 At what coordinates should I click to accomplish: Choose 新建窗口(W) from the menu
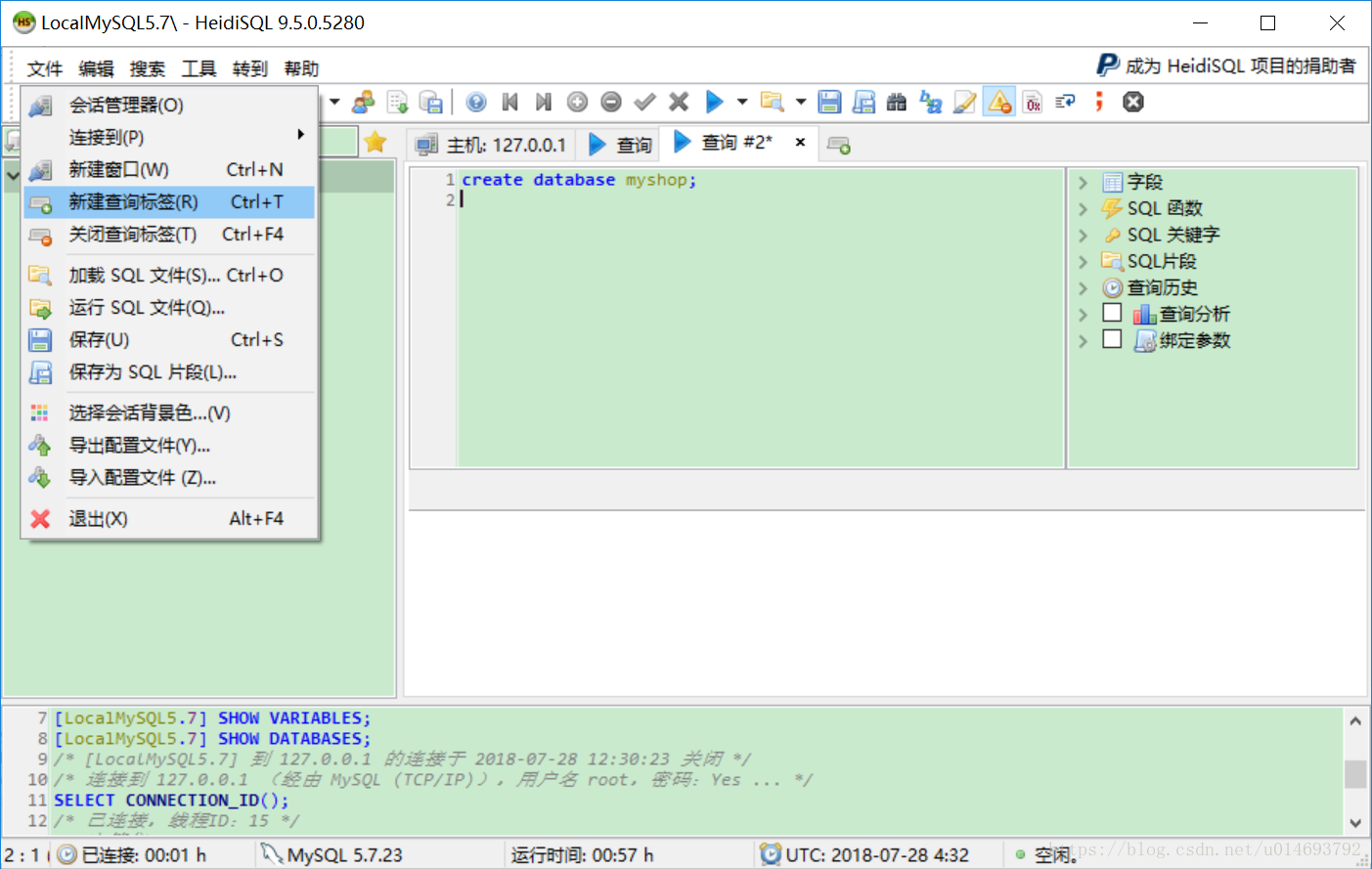(x=169, y=169)
